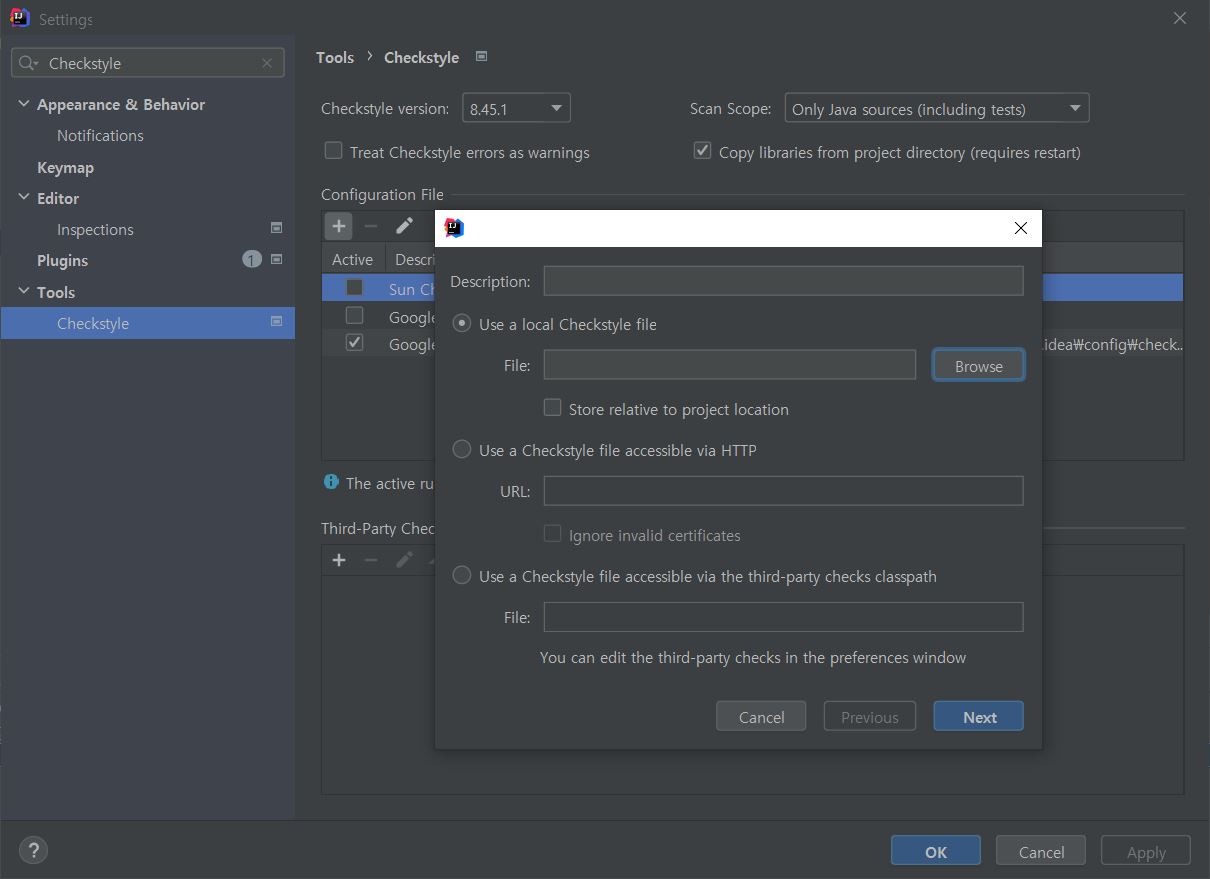
Task: Enable Store relative to project location
Action: coord(552,407)
